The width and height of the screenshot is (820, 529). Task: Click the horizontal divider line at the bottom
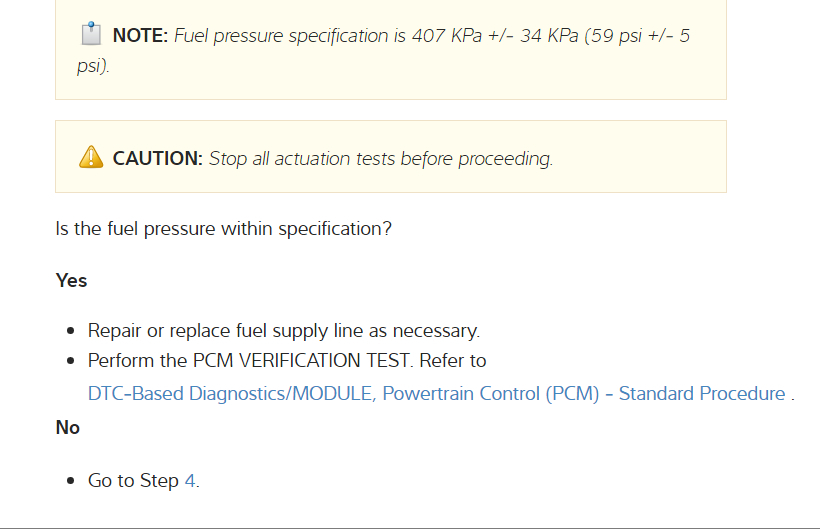pos(410,527)
